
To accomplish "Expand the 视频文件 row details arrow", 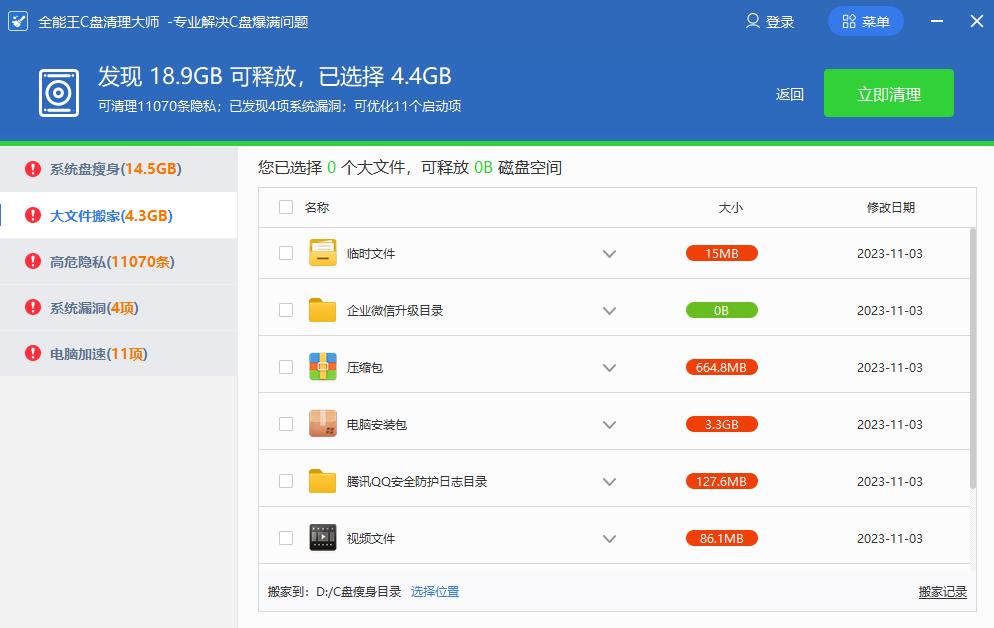I will point(609,539).
